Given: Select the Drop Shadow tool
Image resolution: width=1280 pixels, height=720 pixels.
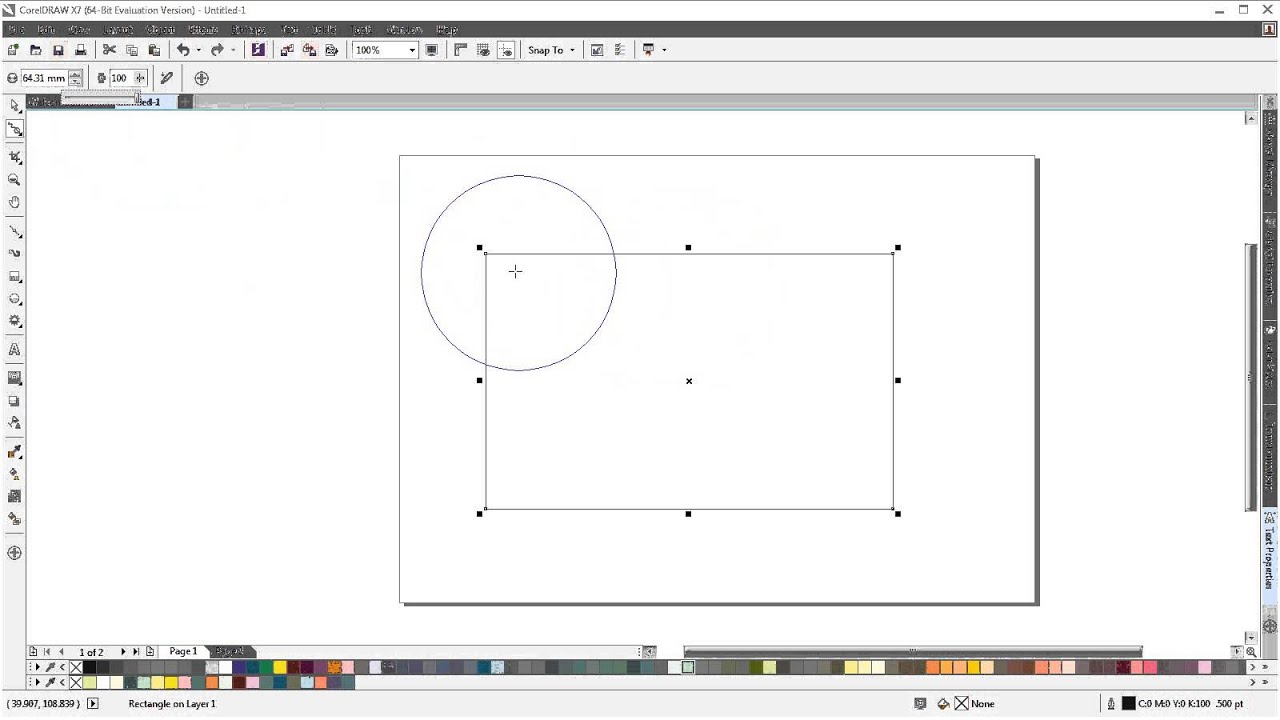Looking at the screenshot, I should click(14, 401).
